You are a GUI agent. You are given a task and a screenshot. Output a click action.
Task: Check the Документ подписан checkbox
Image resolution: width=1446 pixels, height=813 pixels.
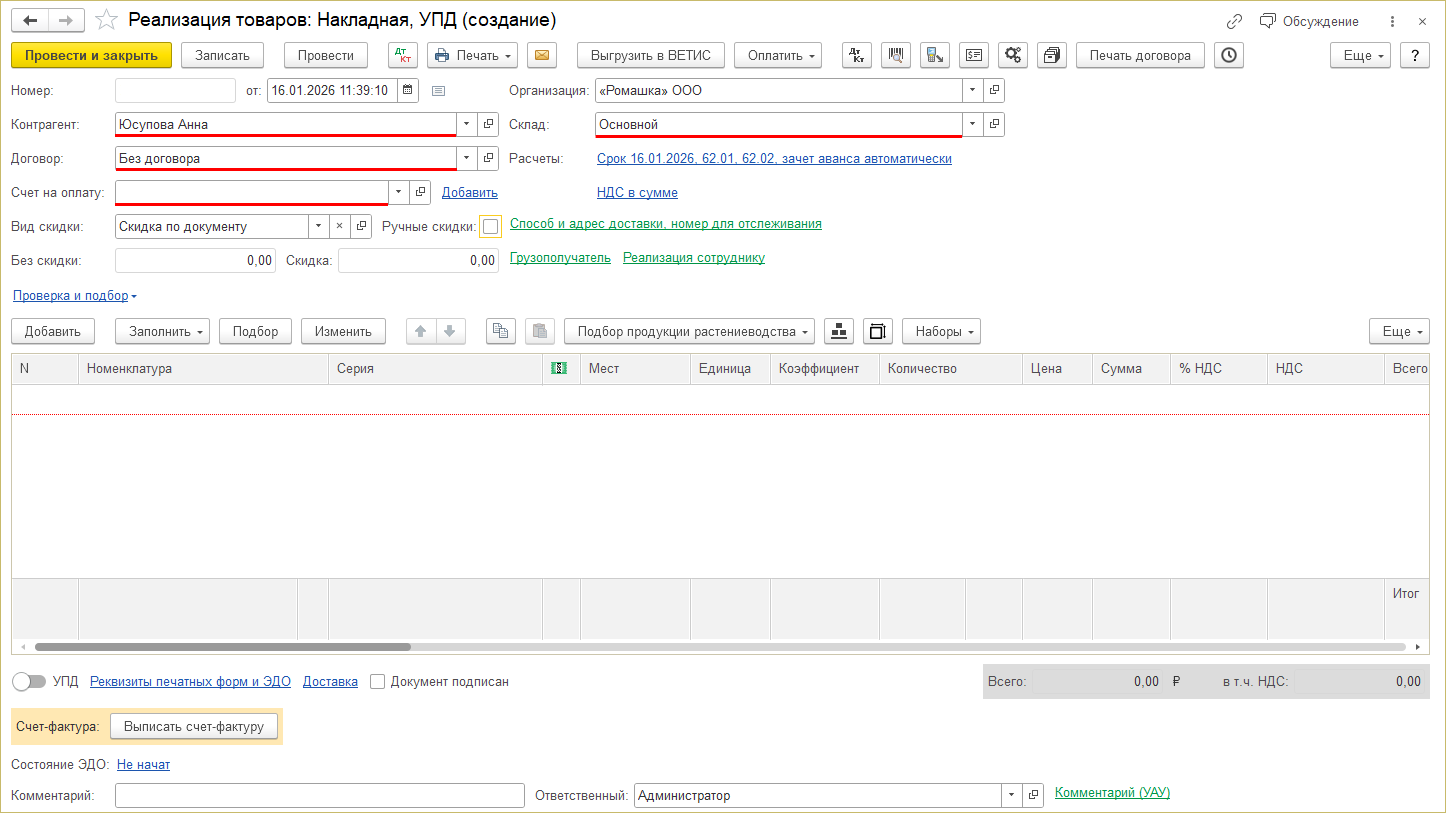pyautogui.click(x=378, y=682)
